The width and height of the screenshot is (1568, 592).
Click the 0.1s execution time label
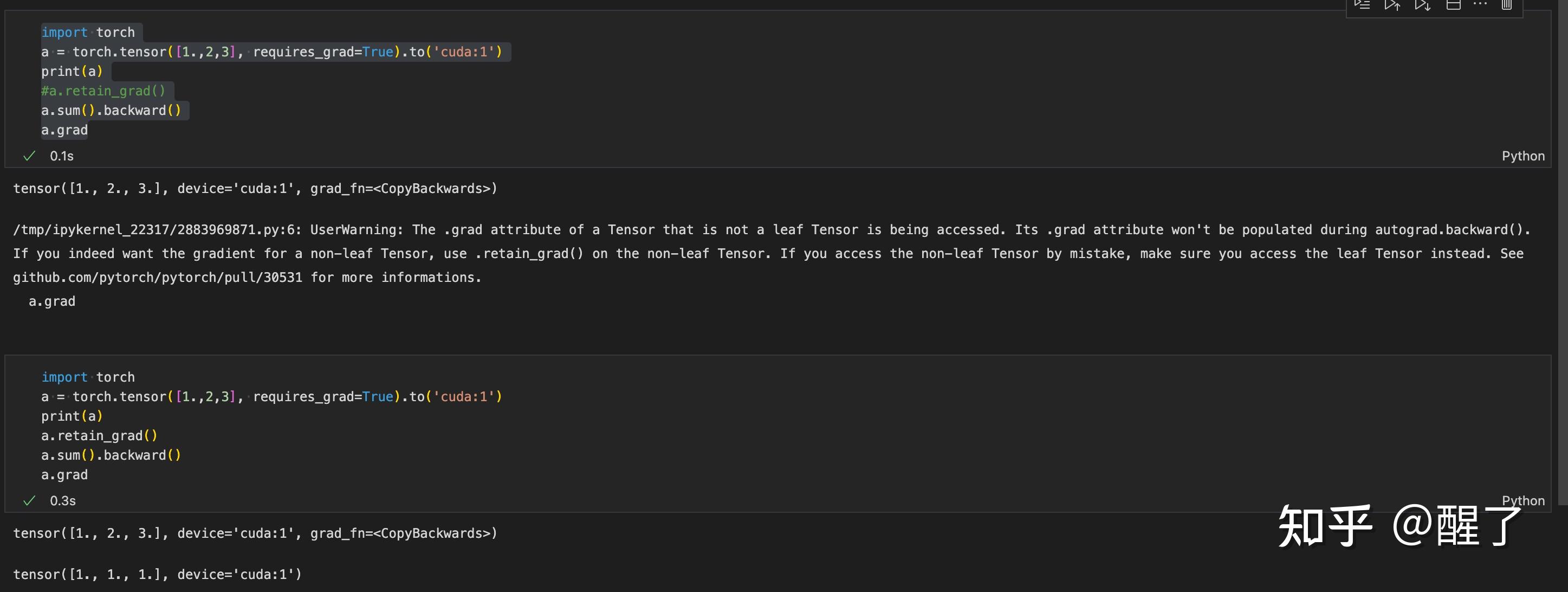[61, 156]
